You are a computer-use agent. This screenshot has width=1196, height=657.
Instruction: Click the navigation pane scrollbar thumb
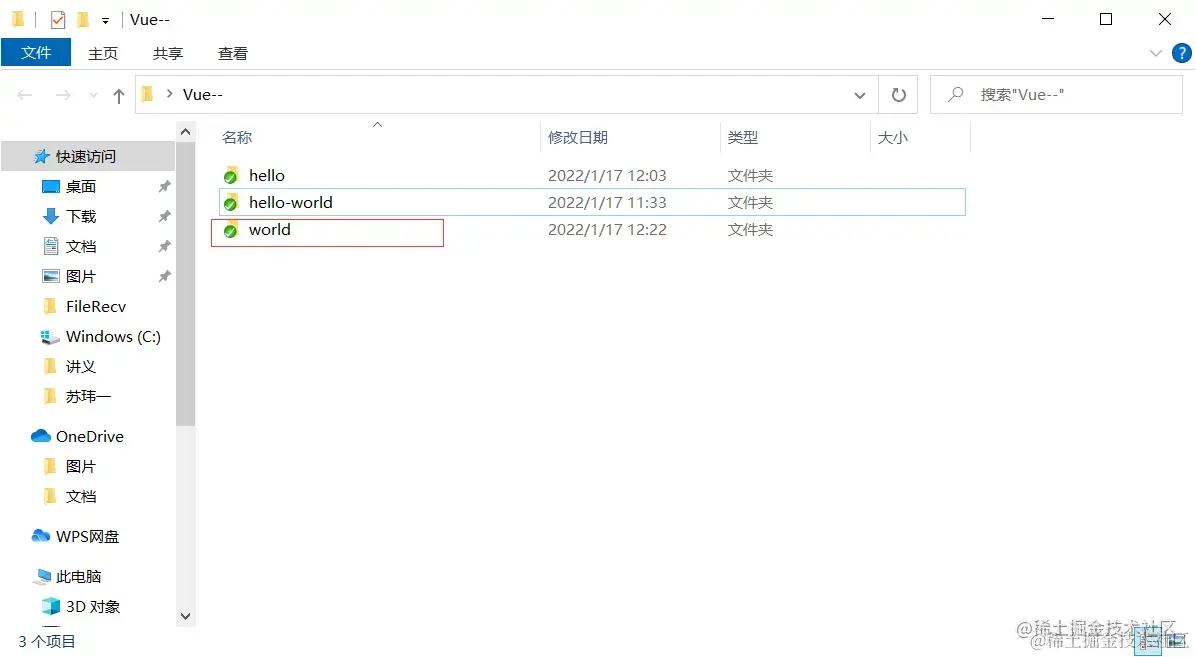click(x=185, y=284)
